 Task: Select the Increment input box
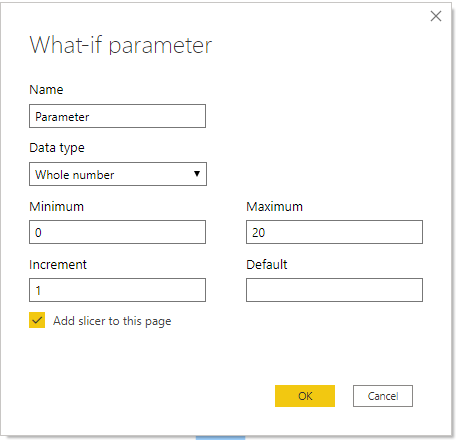(117, 290)
